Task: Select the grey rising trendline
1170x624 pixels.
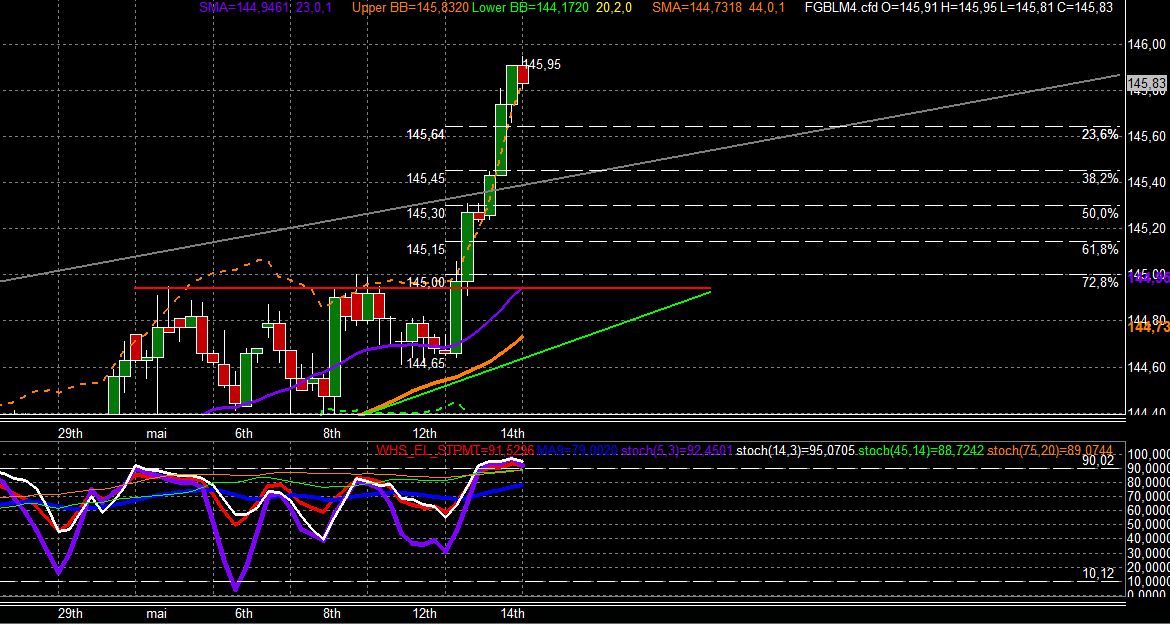Action: [560, 178]
